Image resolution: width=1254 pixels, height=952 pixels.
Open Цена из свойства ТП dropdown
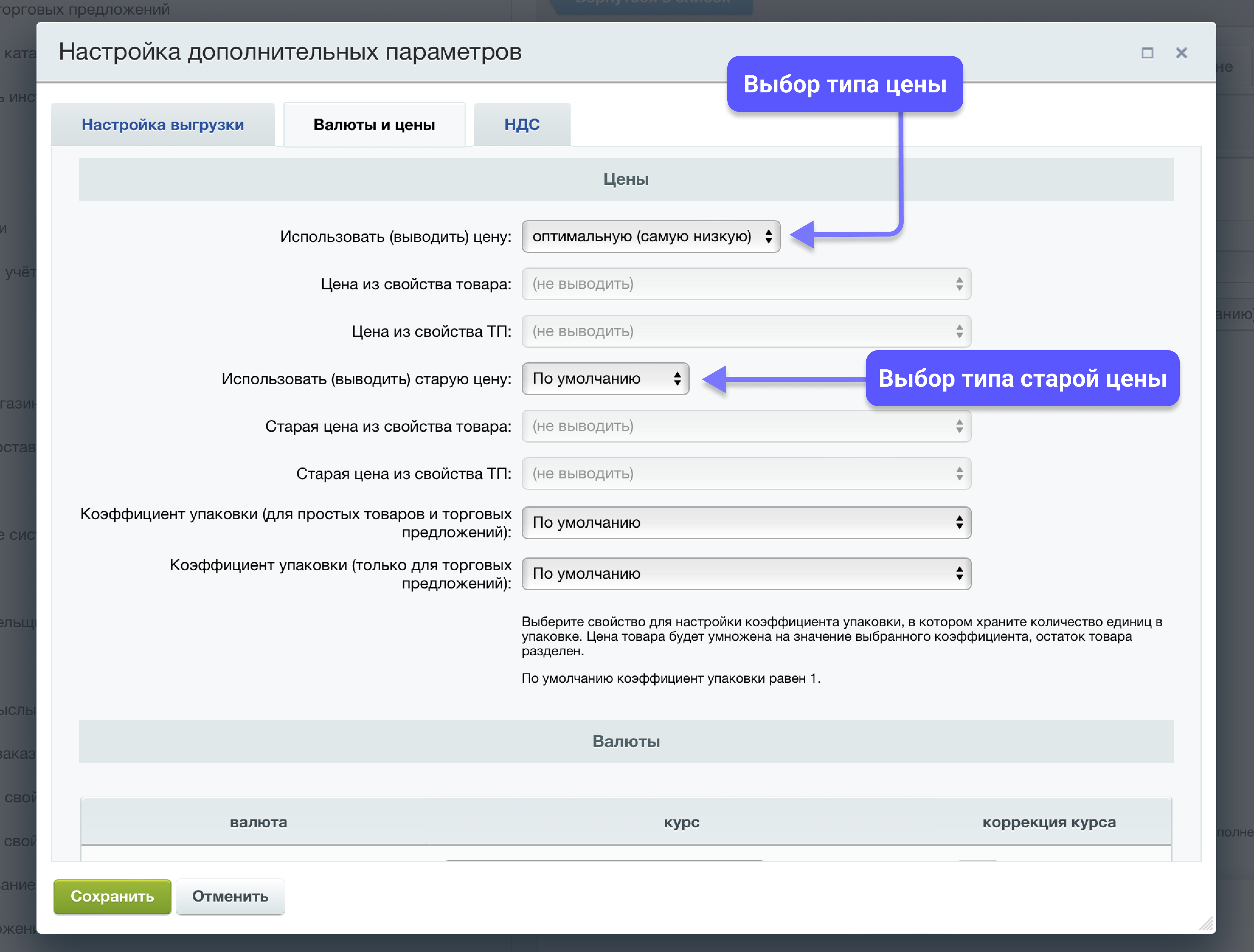click(746, 332)
